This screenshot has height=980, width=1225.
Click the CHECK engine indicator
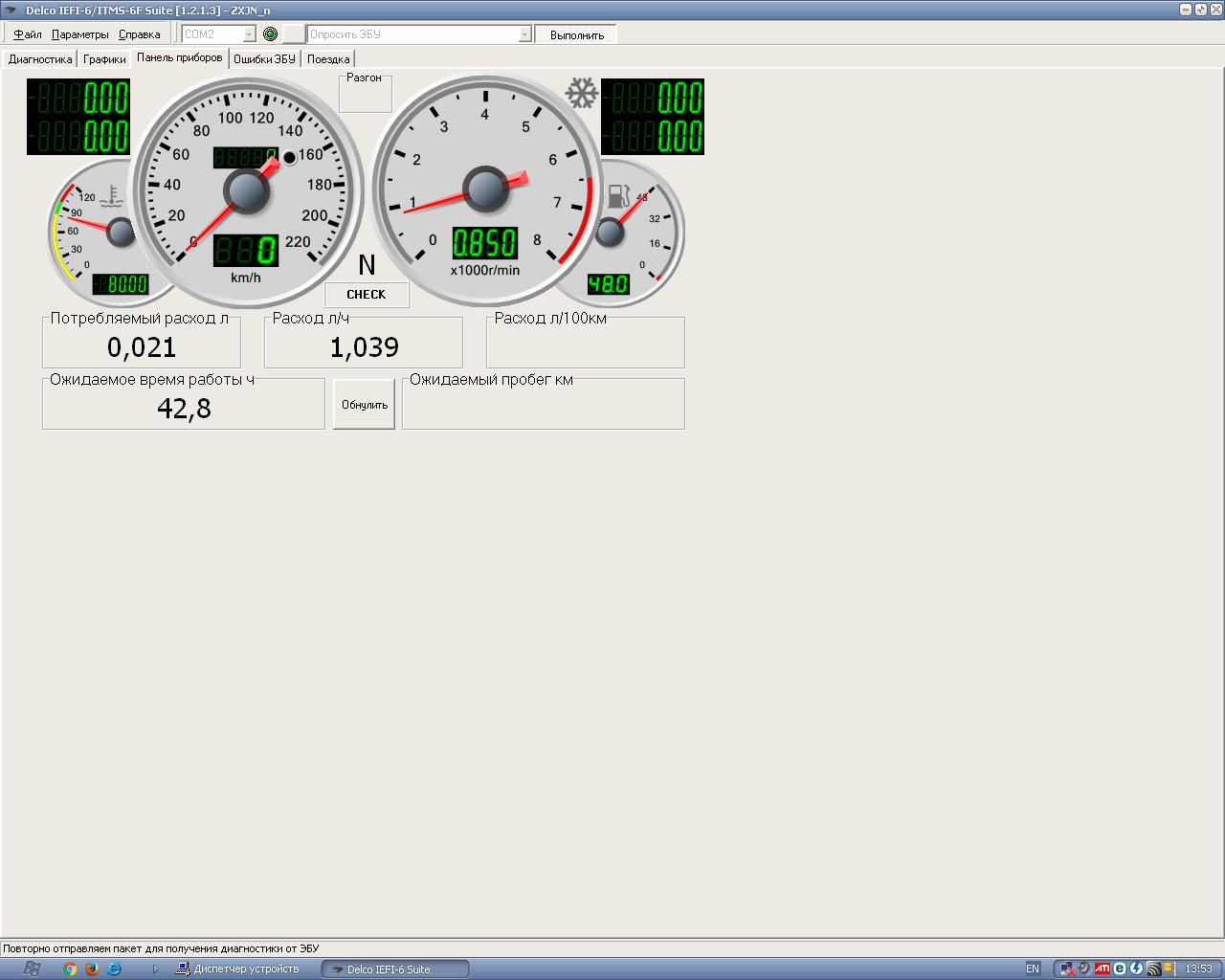tap(367, 295)
